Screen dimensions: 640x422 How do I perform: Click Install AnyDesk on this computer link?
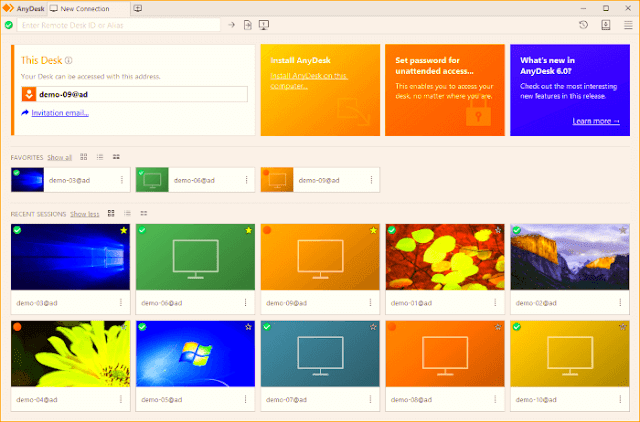point(309,81)
